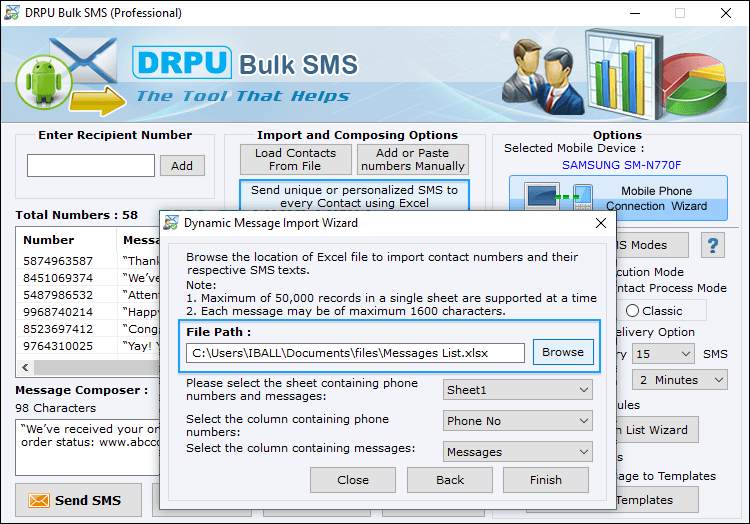Select the row with number 8523697412
Image resolution: width=750 pixels, height=524 pixels.
click(x=88, y=329)
